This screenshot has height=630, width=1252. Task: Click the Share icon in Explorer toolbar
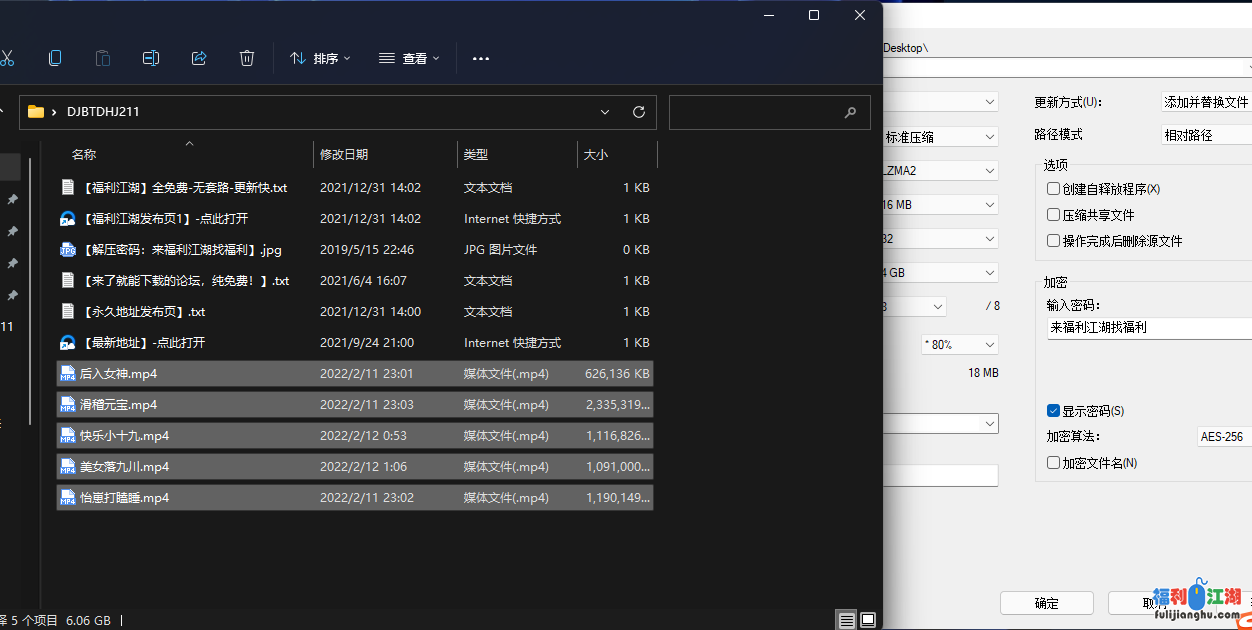[x=199, y=58]
